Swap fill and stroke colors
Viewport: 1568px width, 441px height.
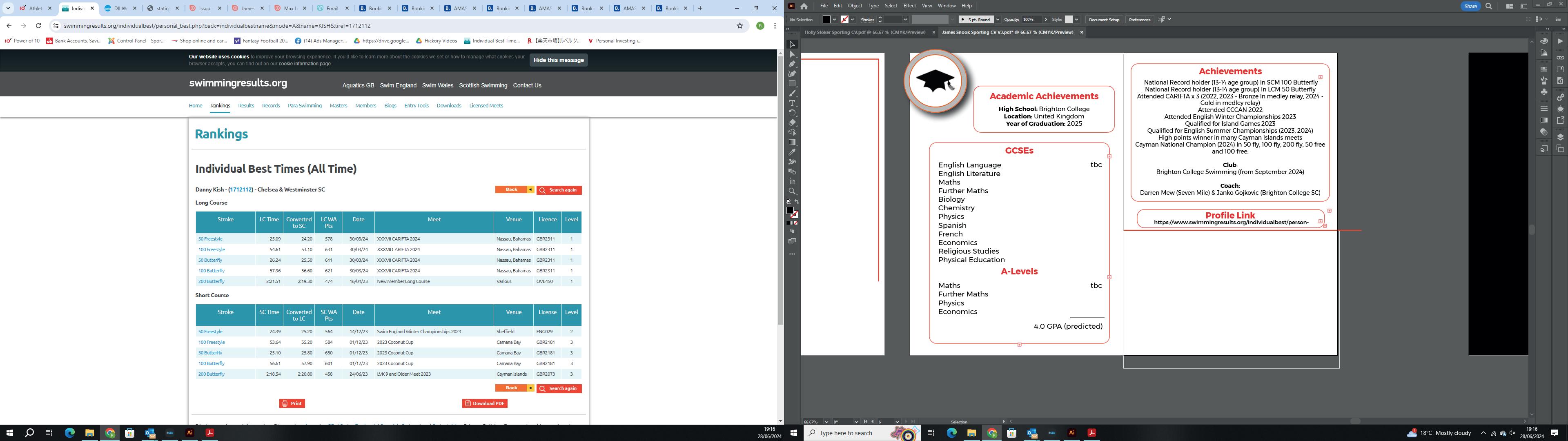click(x=797, y=202)
